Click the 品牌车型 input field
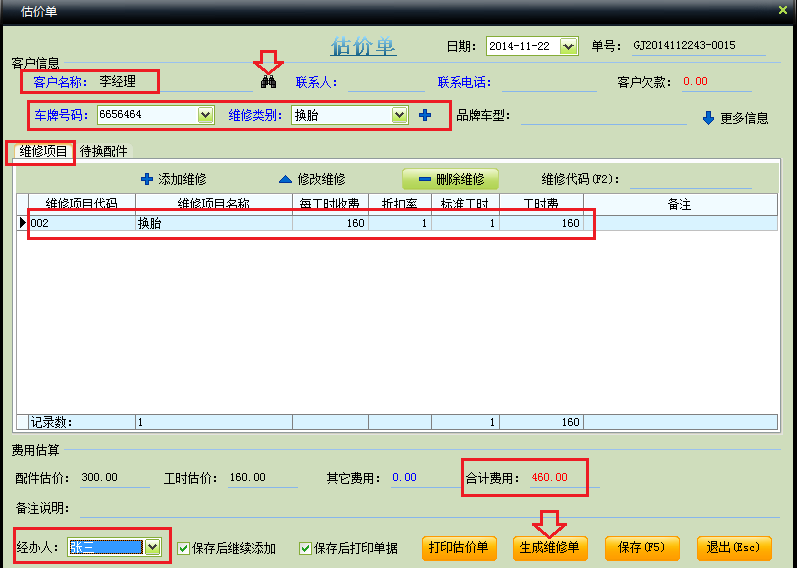The image size is (797, 568). click(x=604, y=115)
